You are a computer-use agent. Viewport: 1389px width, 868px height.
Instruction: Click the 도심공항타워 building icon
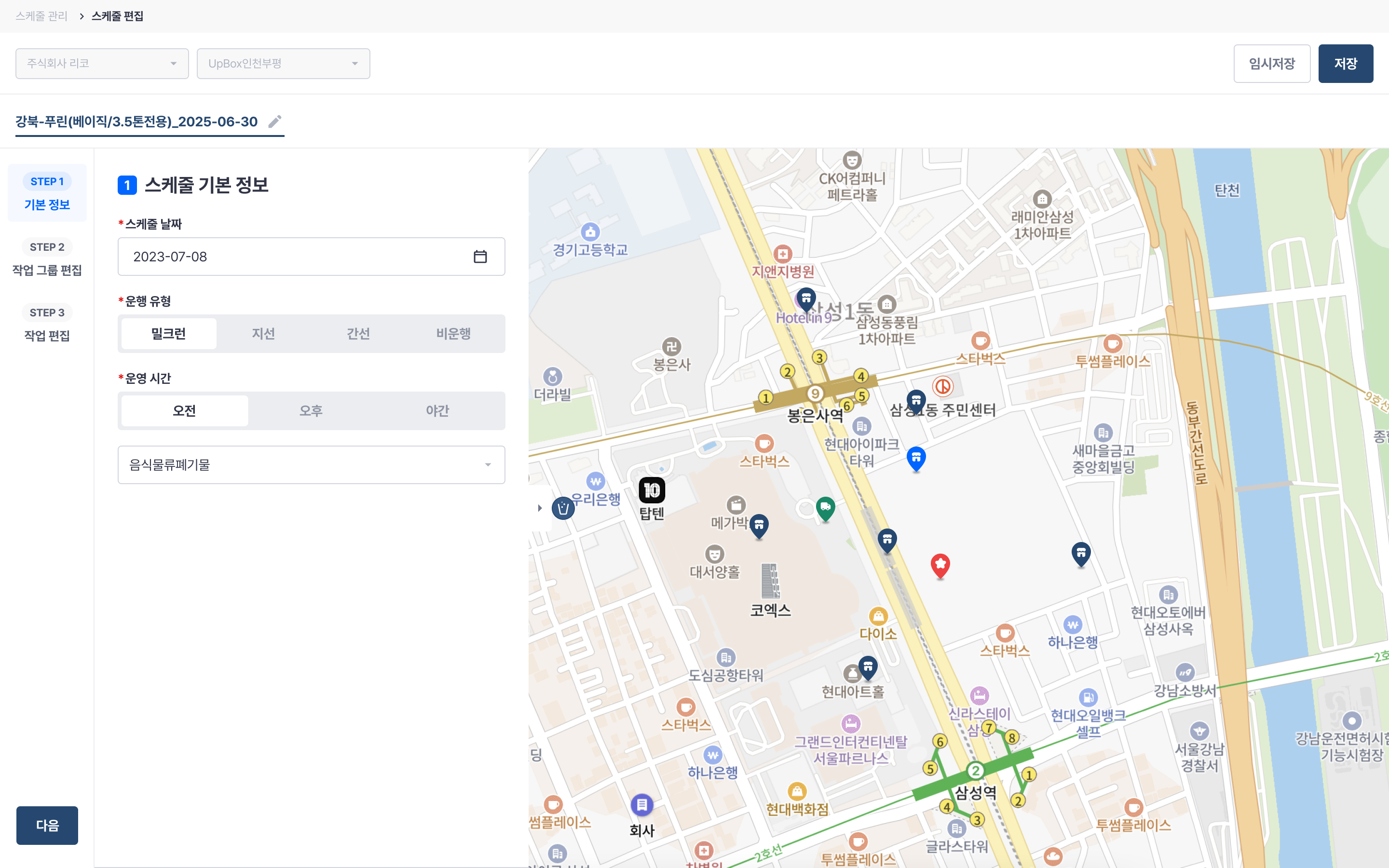coord(726,657)
